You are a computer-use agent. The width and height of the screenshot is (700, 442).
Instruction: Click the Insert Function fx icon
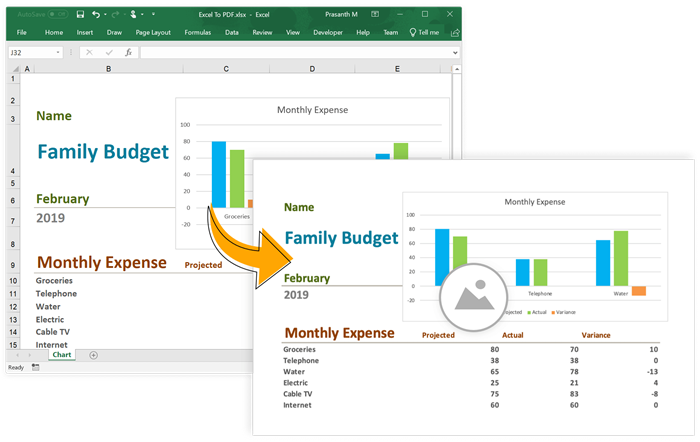tap(128, 52)
